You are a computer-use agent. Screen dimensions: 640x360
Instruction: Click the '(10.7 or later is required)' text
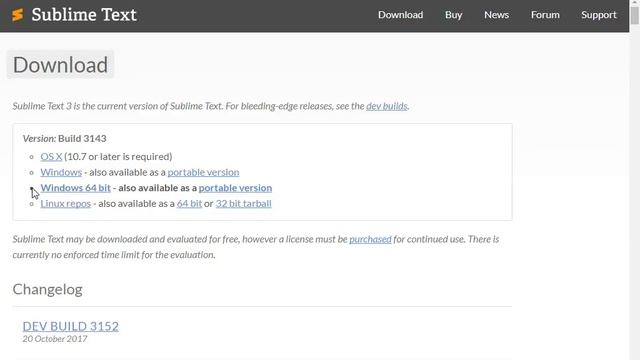(118, 156)
